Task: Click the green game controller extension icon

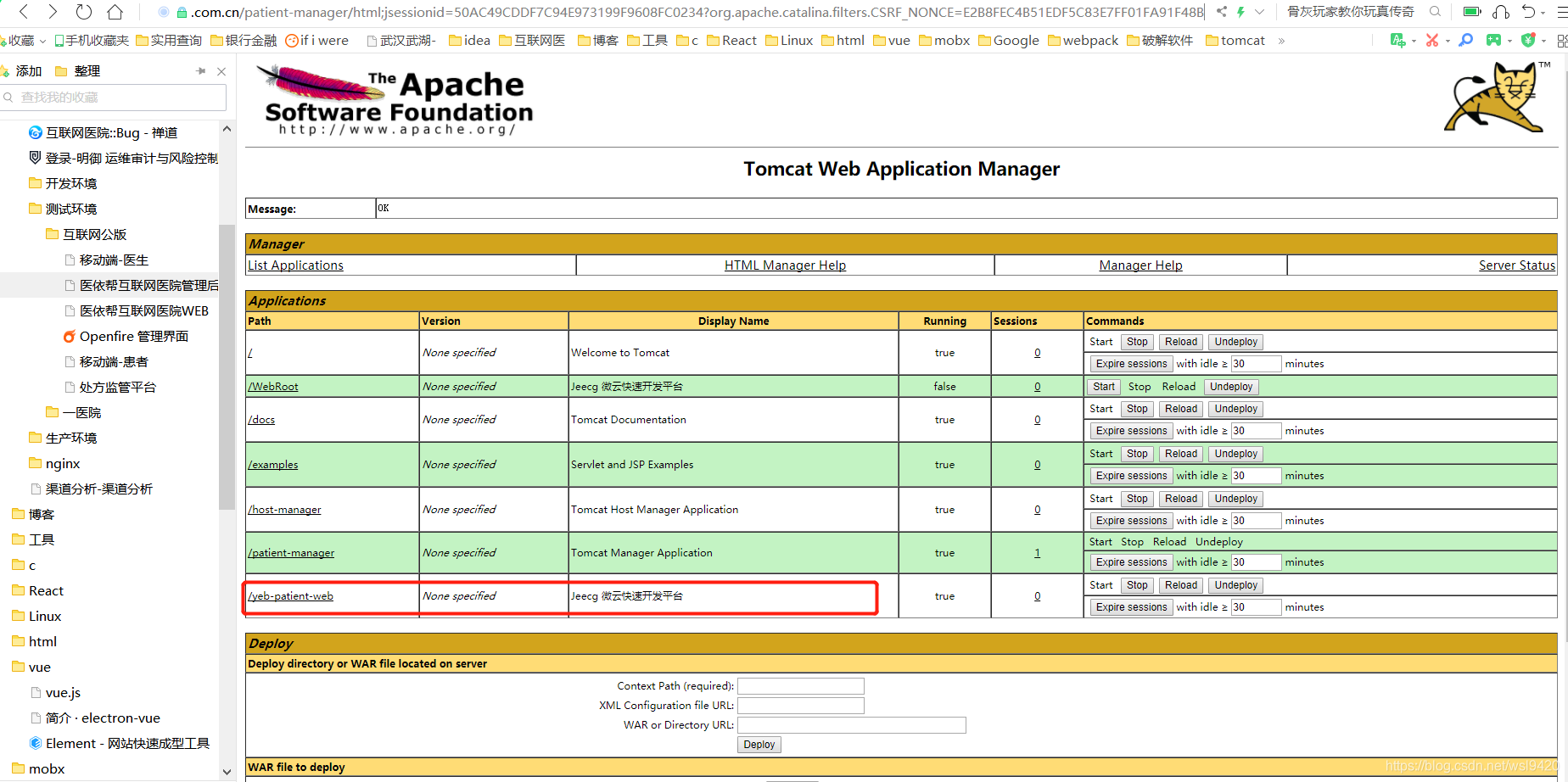Action: tap(1493, 40)
